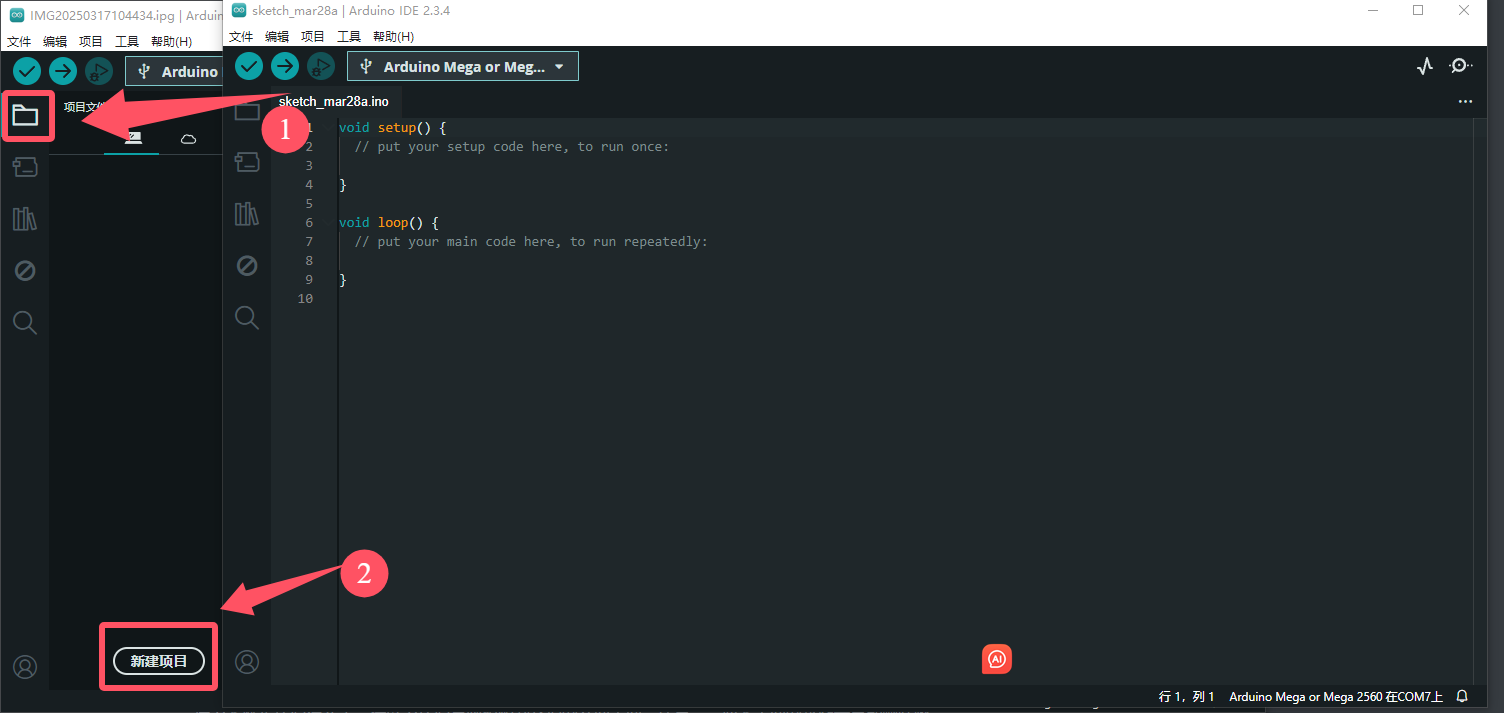Viewport: 1504px width, 713px height.
Task: Open 文件 menu in IMG20250317104434 window
Action: coord(19,41)
